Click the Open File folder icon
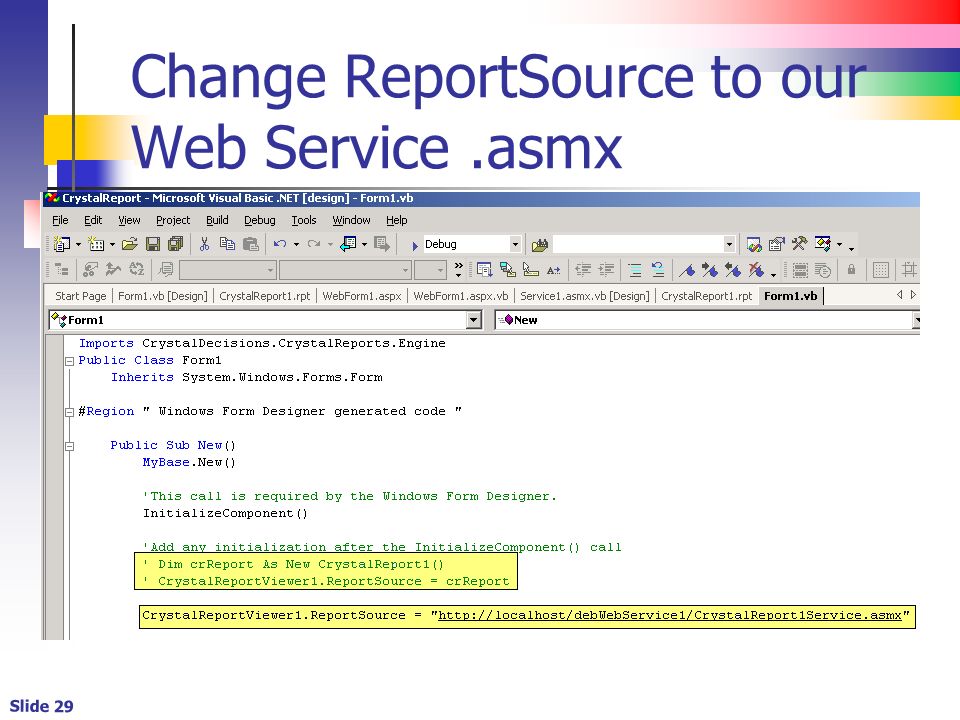The width and height of the screenshot is (960, 720). point(130,244)
